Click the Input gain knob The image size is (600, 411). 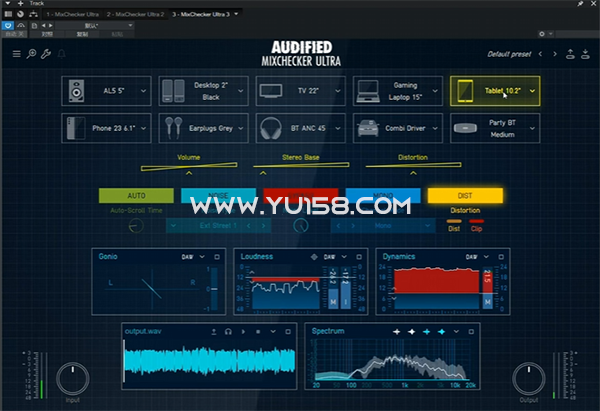[73, 379]
